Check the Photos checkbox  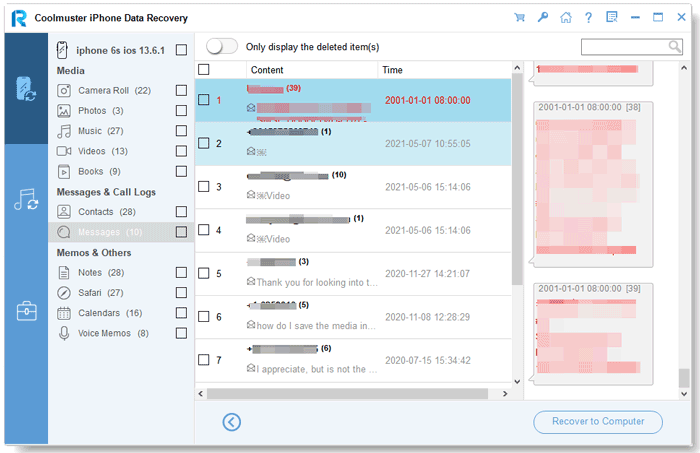point(181,111)
